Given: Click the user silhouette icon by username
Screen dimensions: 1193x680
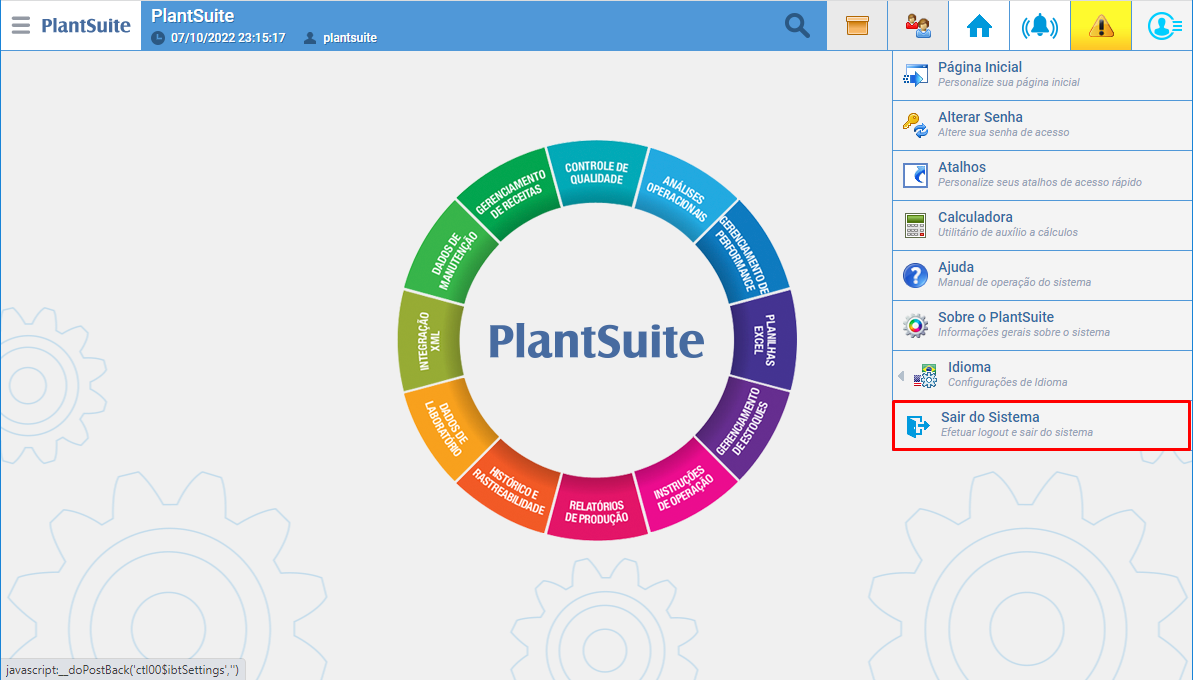Looking at the screenshot, I should pyautogui.click(x=310, y=37).
